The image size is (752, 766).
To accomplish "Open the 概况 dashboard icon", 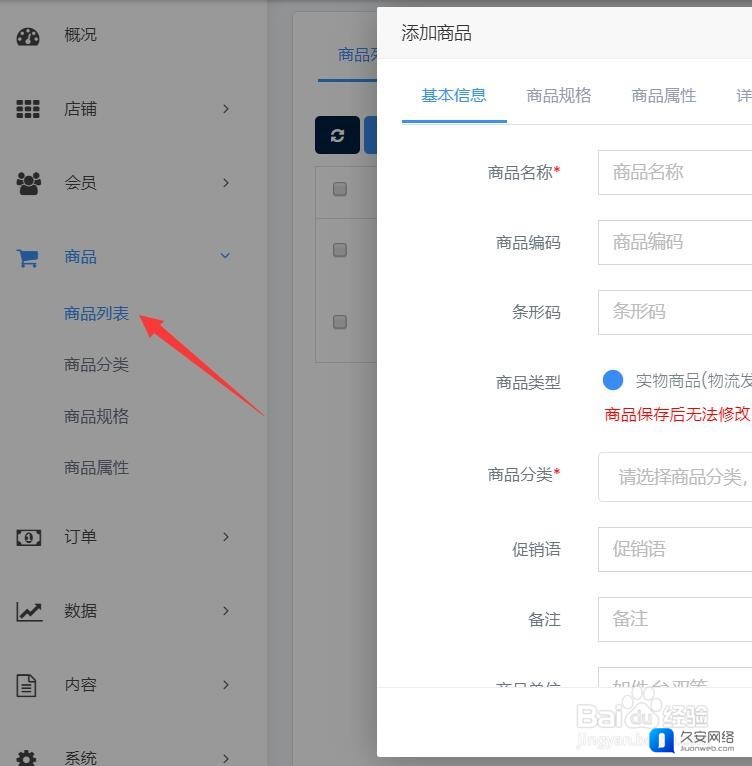I will (x=28, y=37).
